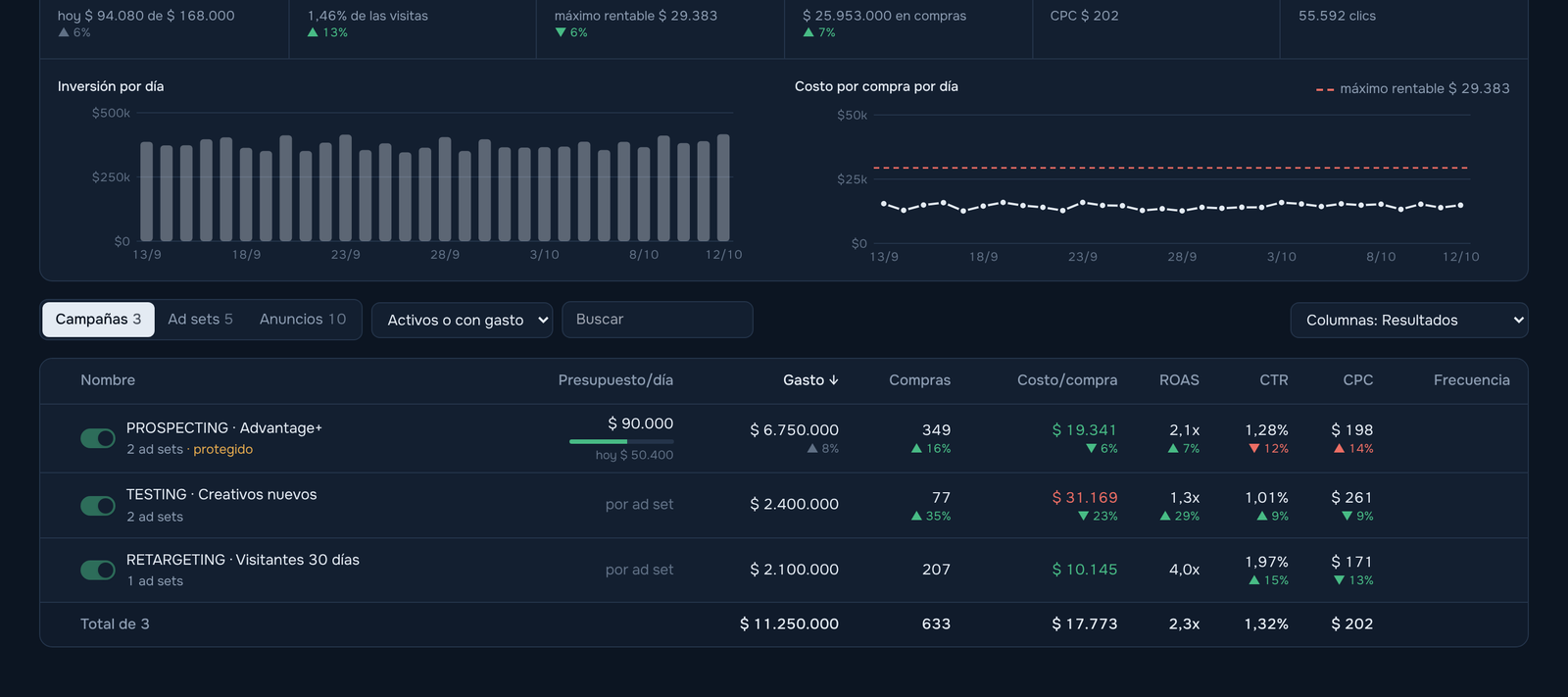Click the '$ 6.750.000' spend cell

pyautogui.click(x=795, y=430)
